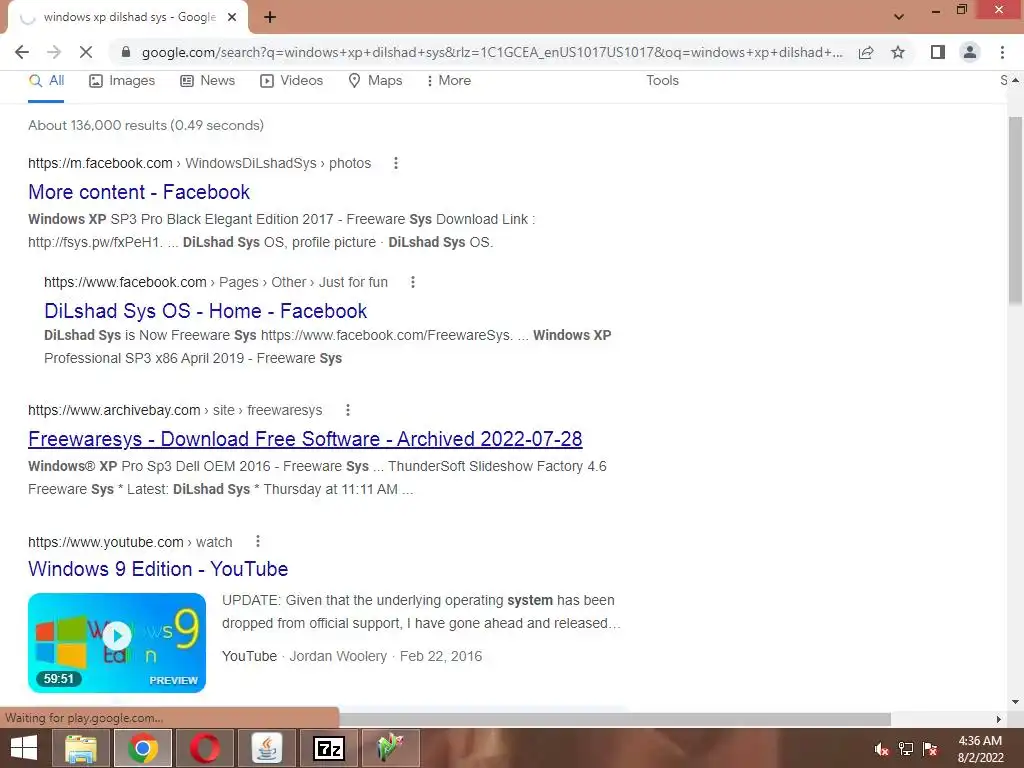Click the m.facebook.com breadcrumb URL
Viewport: 1024px width, 768px height.
click(199, 163)
